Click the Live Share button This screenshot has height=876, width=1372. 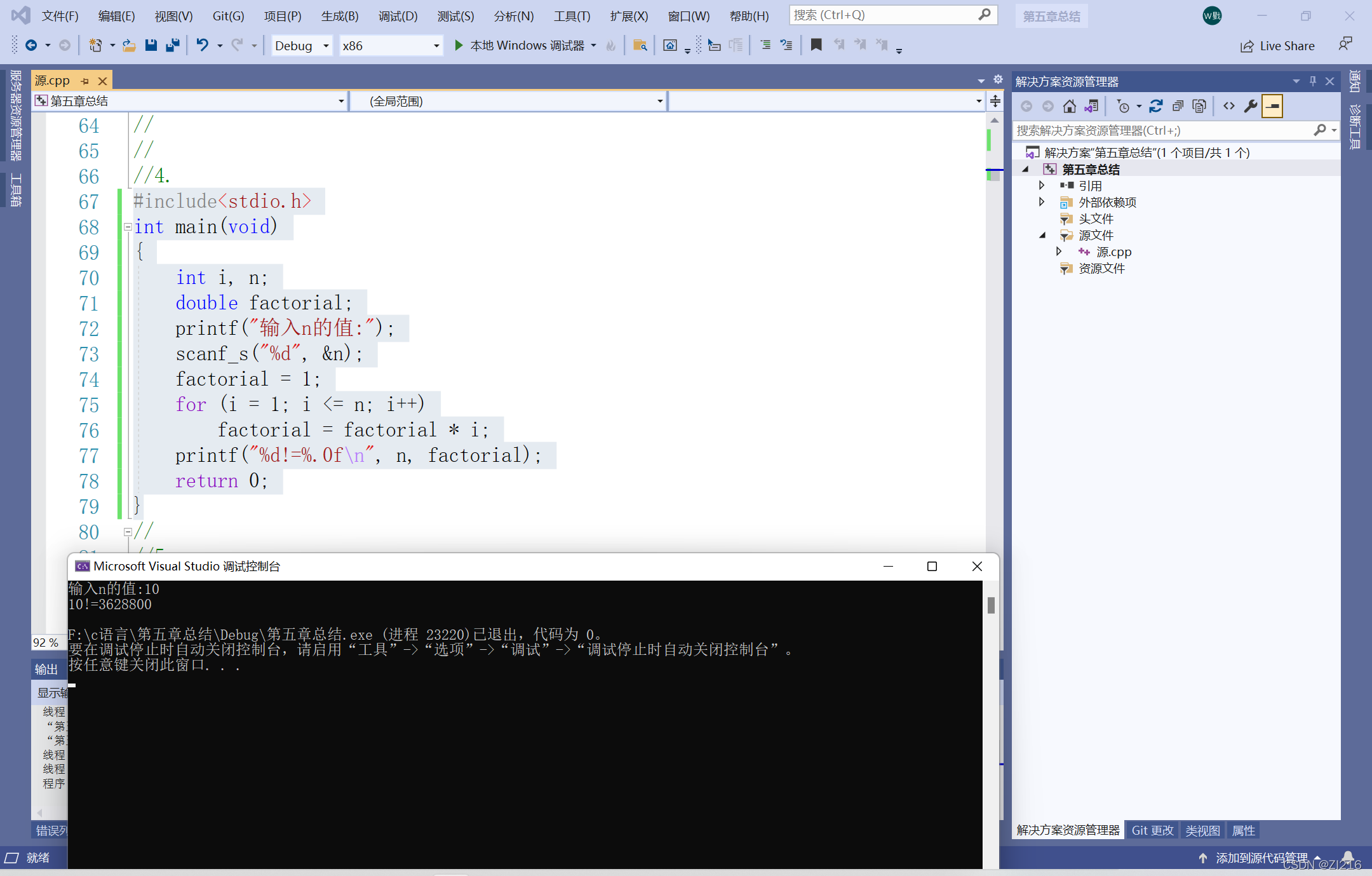[1277, 46]
